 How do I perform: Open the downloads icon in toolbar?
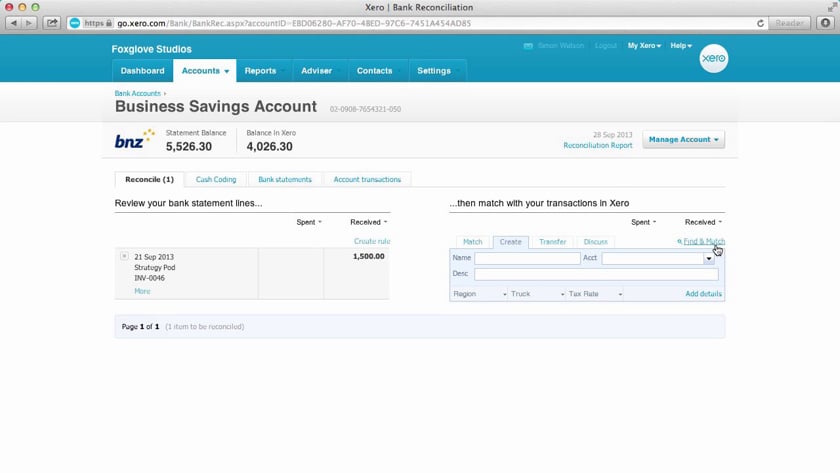click(x=826, y=23)
